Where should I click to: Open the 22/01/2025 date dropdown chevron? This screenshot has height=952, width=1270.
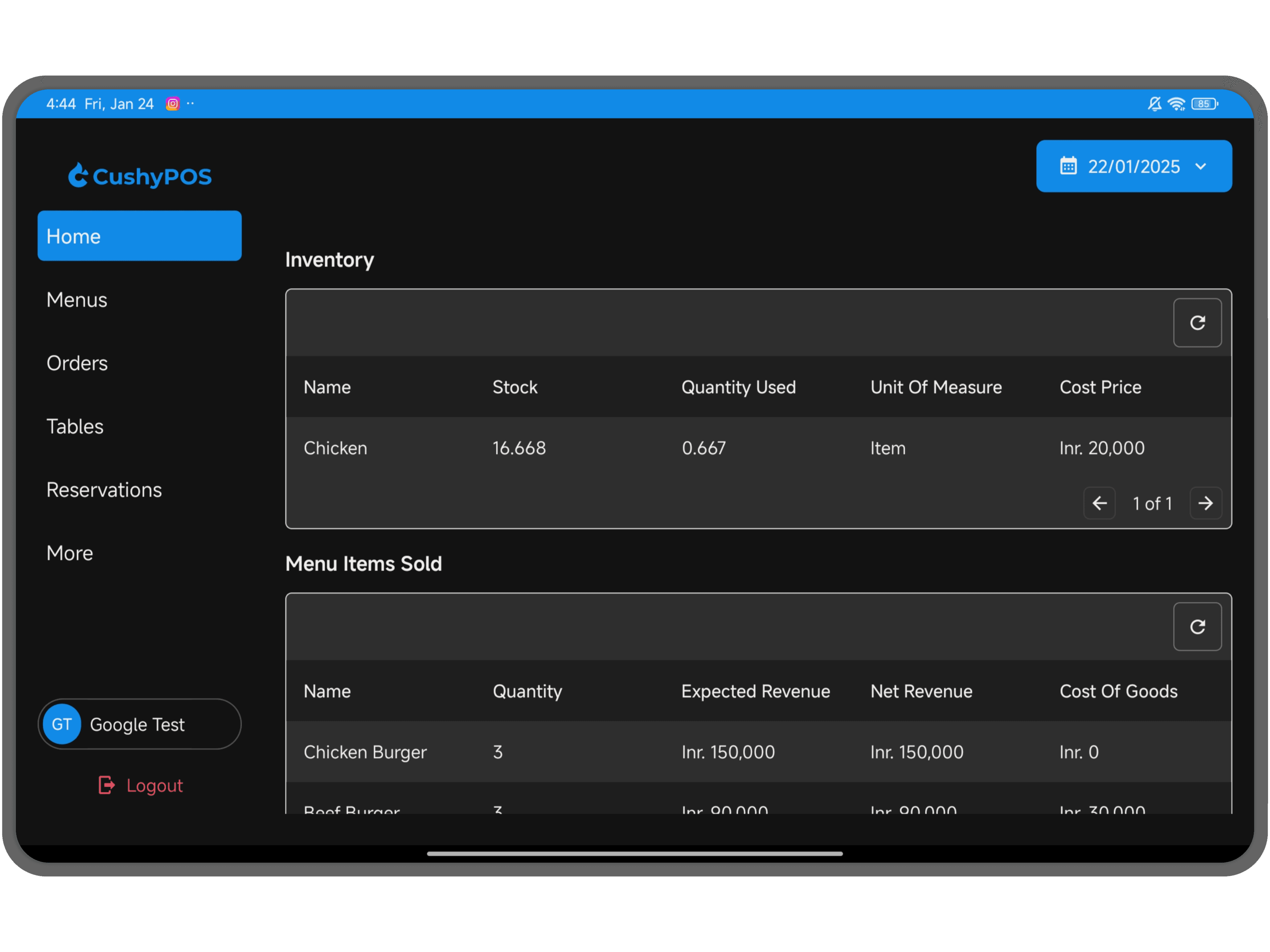(1201, 166)
